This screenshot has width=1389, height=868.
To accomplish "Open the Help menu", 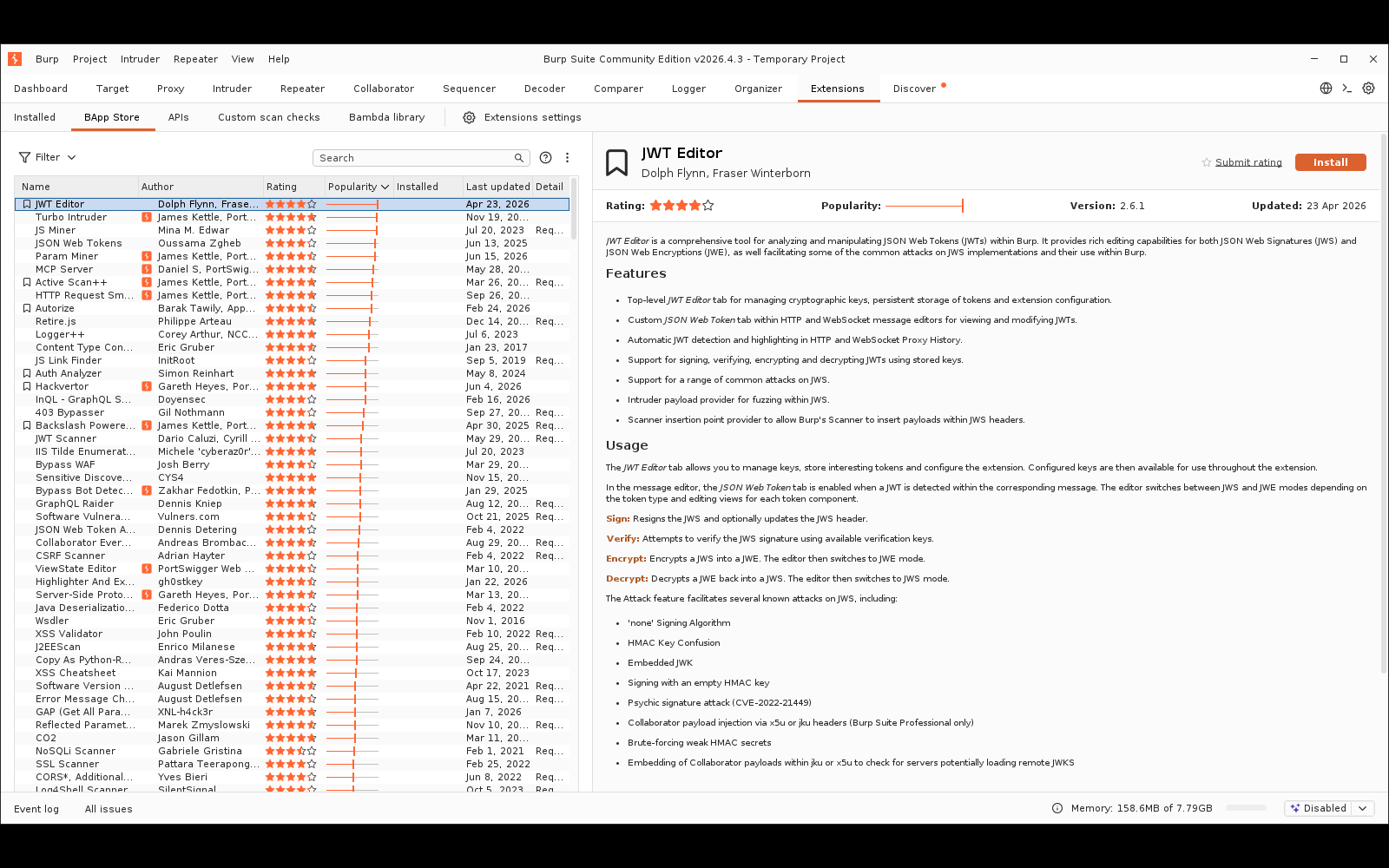I will pos(279,59).
